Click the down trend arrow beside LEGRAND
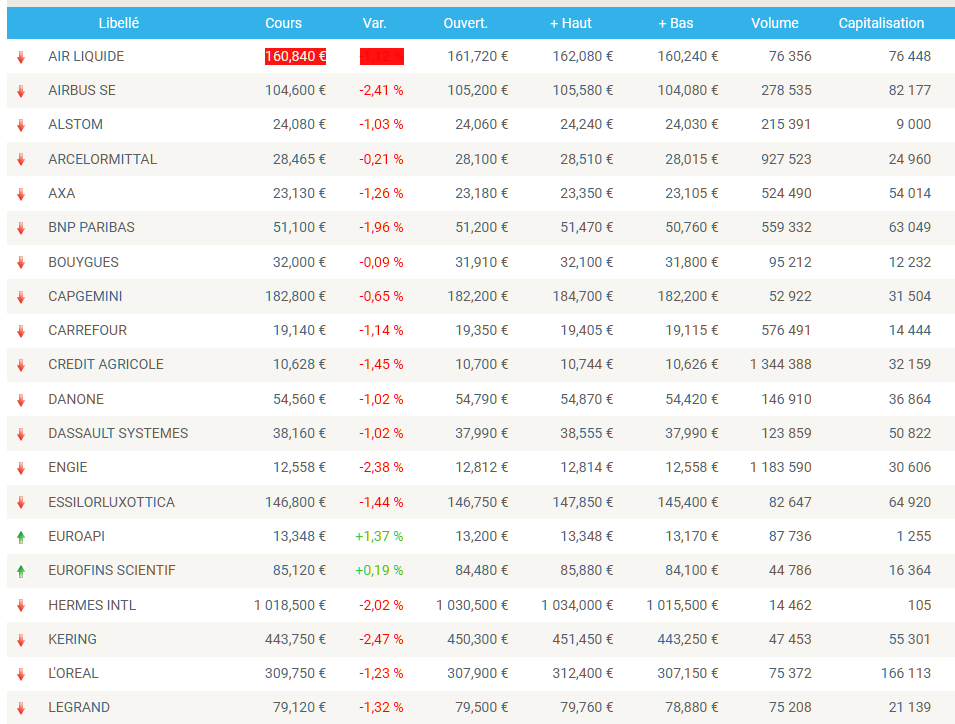Image resolution: width=955 pixels, height=724 pixels. tap(21, 708)
